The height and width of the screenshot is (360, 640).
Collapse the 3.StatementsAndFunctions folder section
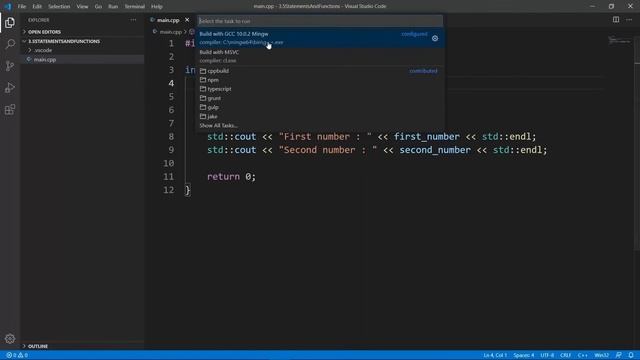[82, 41]
